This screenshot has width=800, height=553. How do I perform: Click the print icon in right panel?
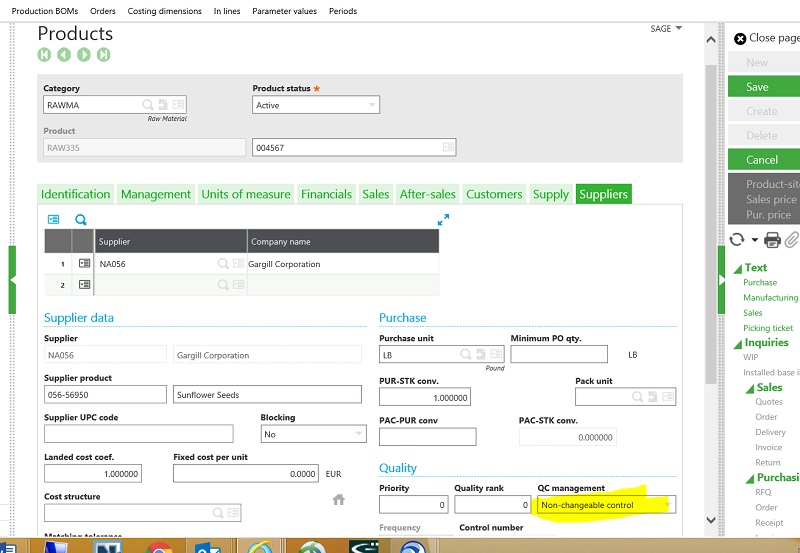point(772,240)
